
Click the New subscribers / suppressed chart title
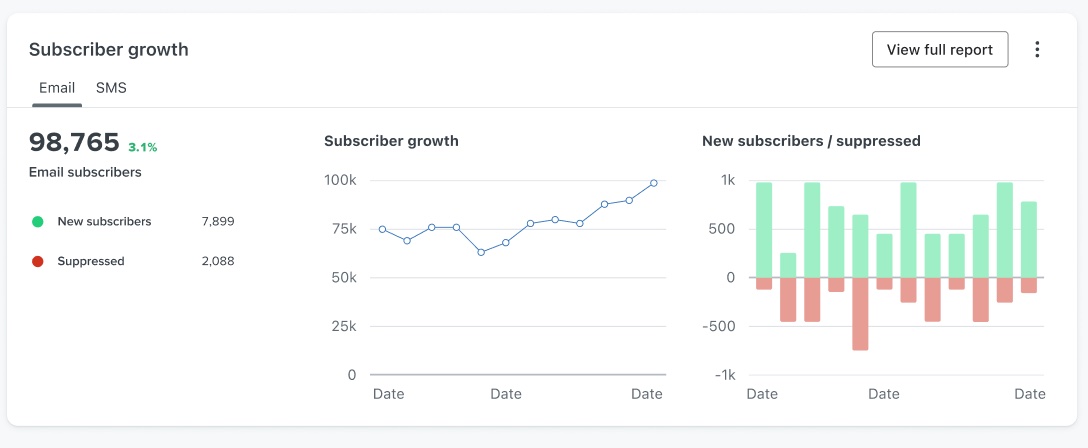tap(811, 141)
